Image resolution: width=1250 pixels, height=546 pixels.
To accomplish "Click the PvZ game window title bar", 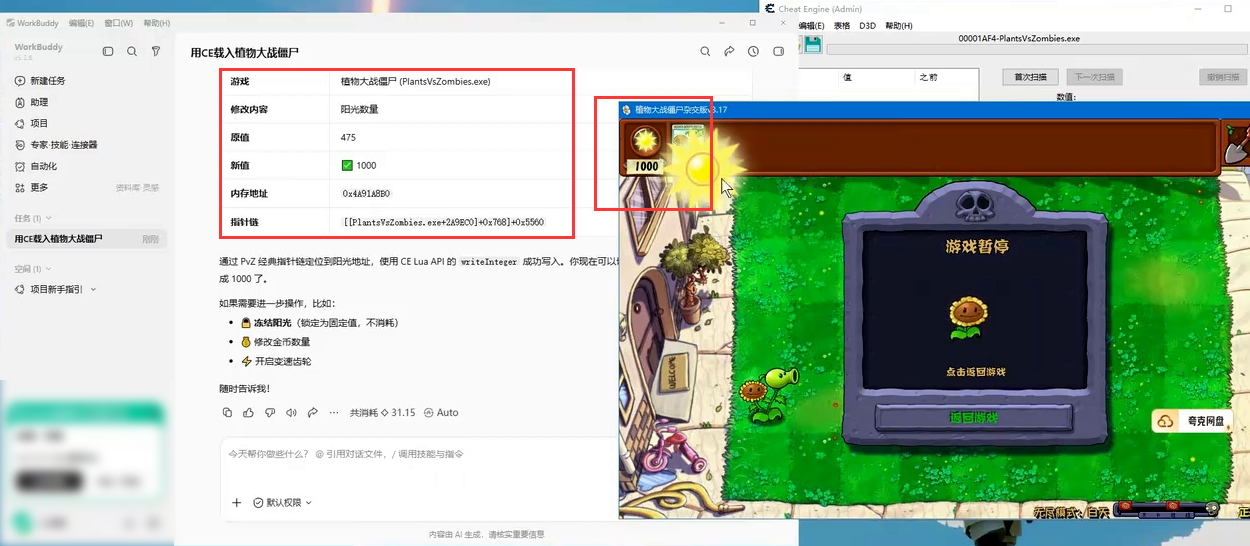I will [x=934, y=110].
